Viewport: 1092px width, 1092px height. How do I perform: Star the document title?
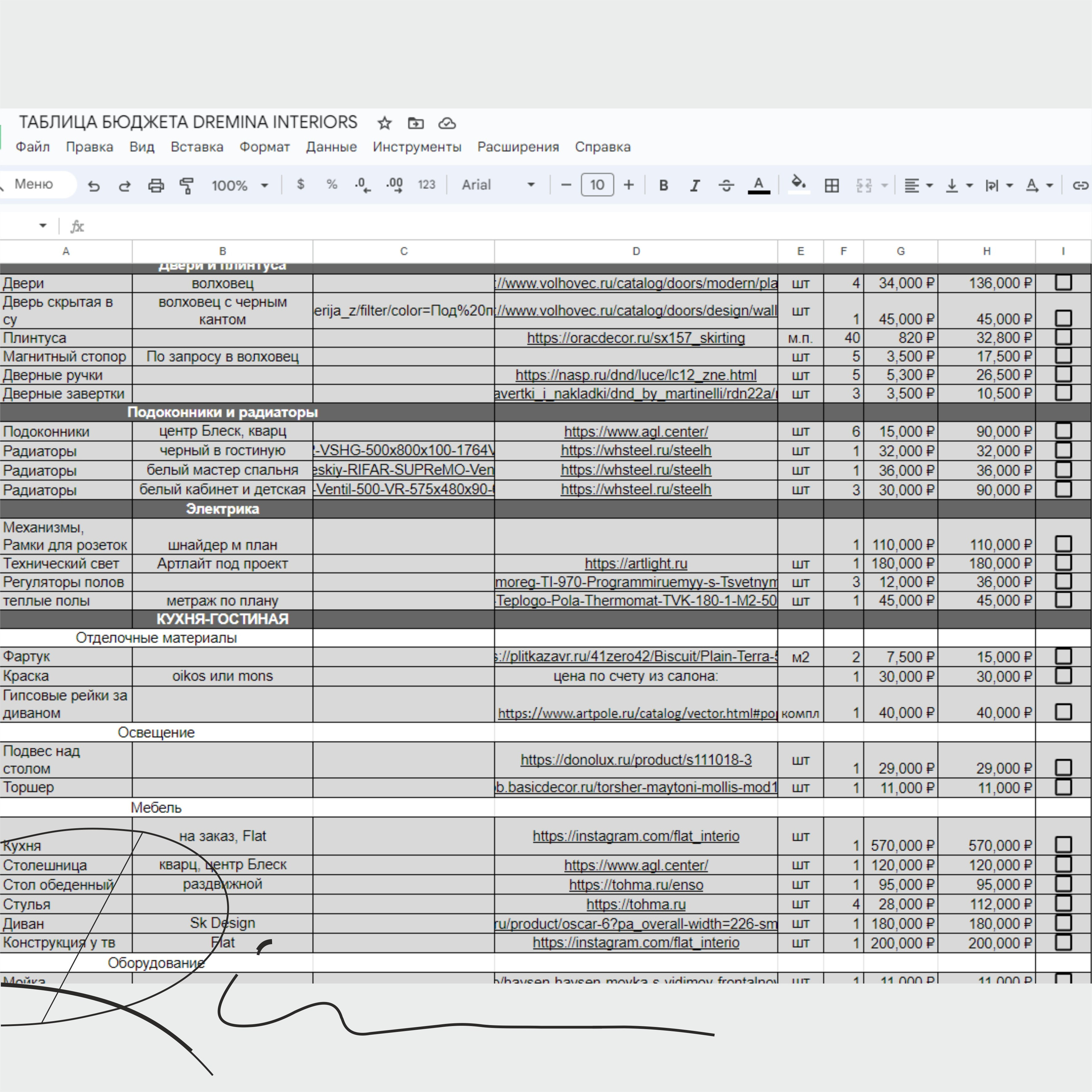pos(384,123)
